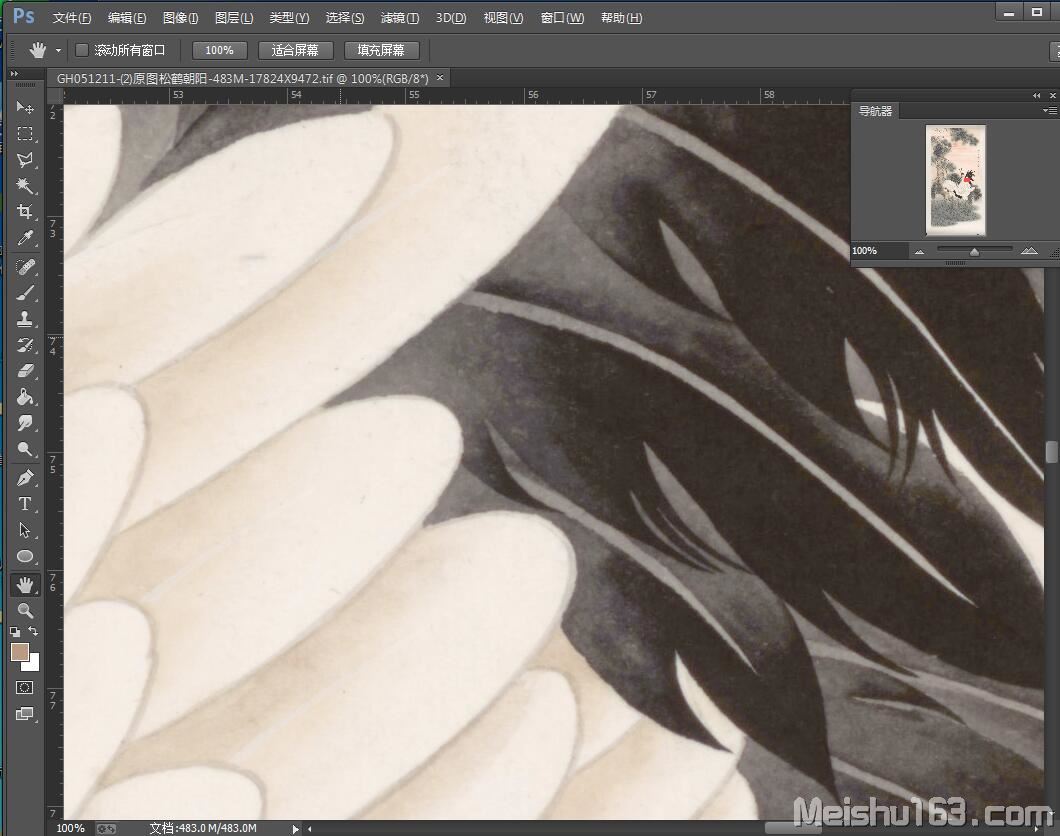This screenshot has height=836, width=1060.
Task: Select the Type tool
Action: [25, 504]
